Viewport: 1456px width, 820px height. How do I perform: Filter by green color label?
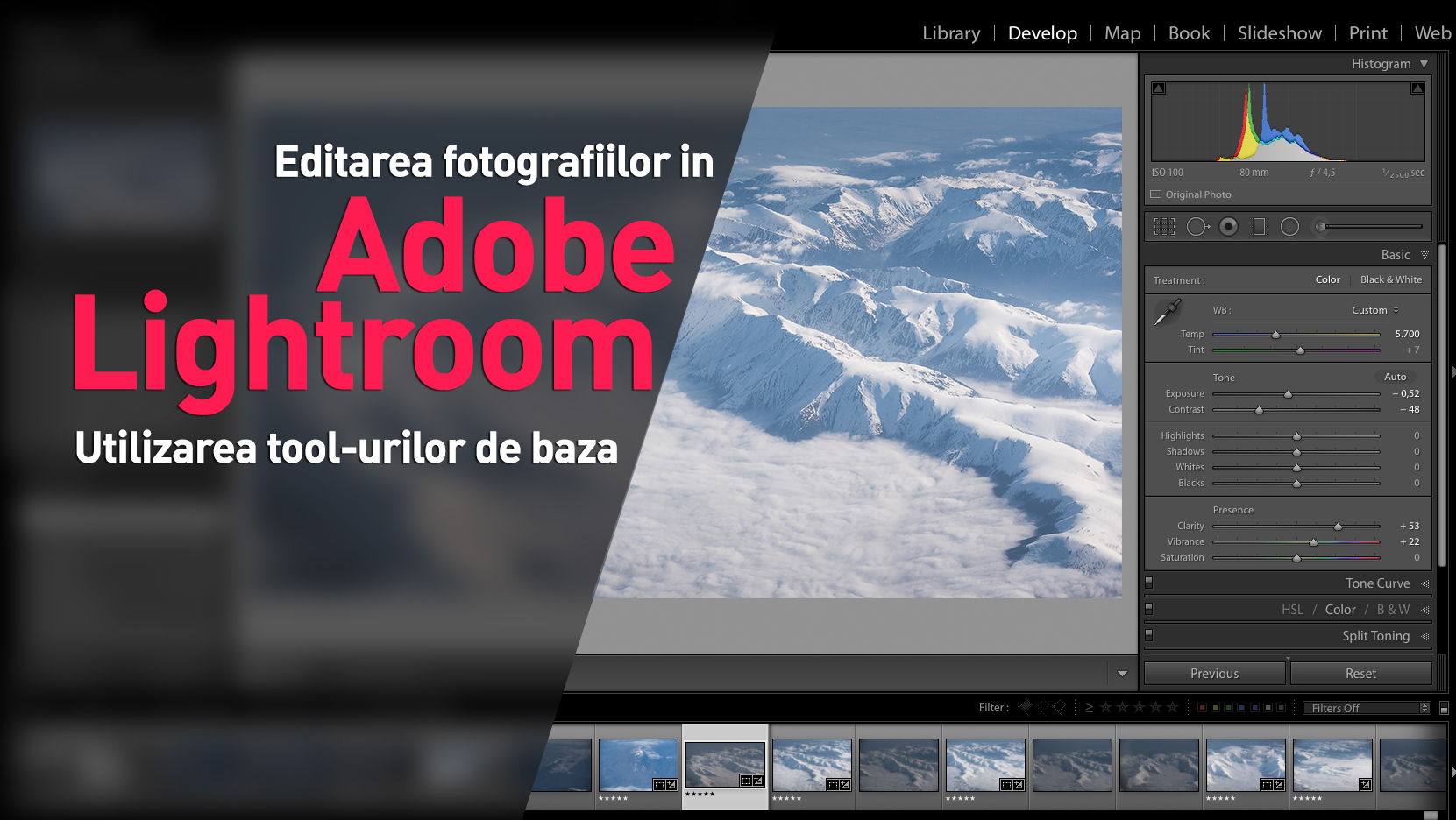point(1228,707)
